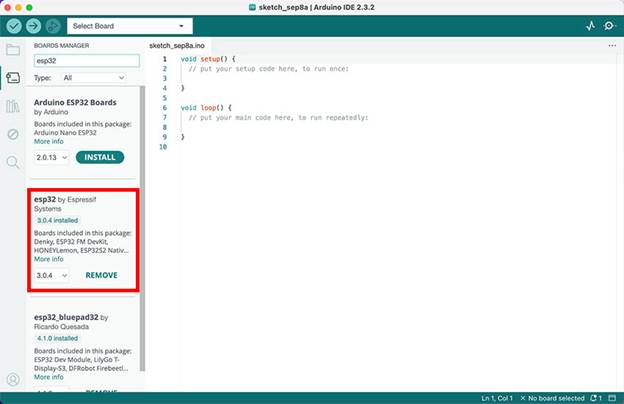Open the 3.0.4 version dropdown for esp32

pos(51,275)
